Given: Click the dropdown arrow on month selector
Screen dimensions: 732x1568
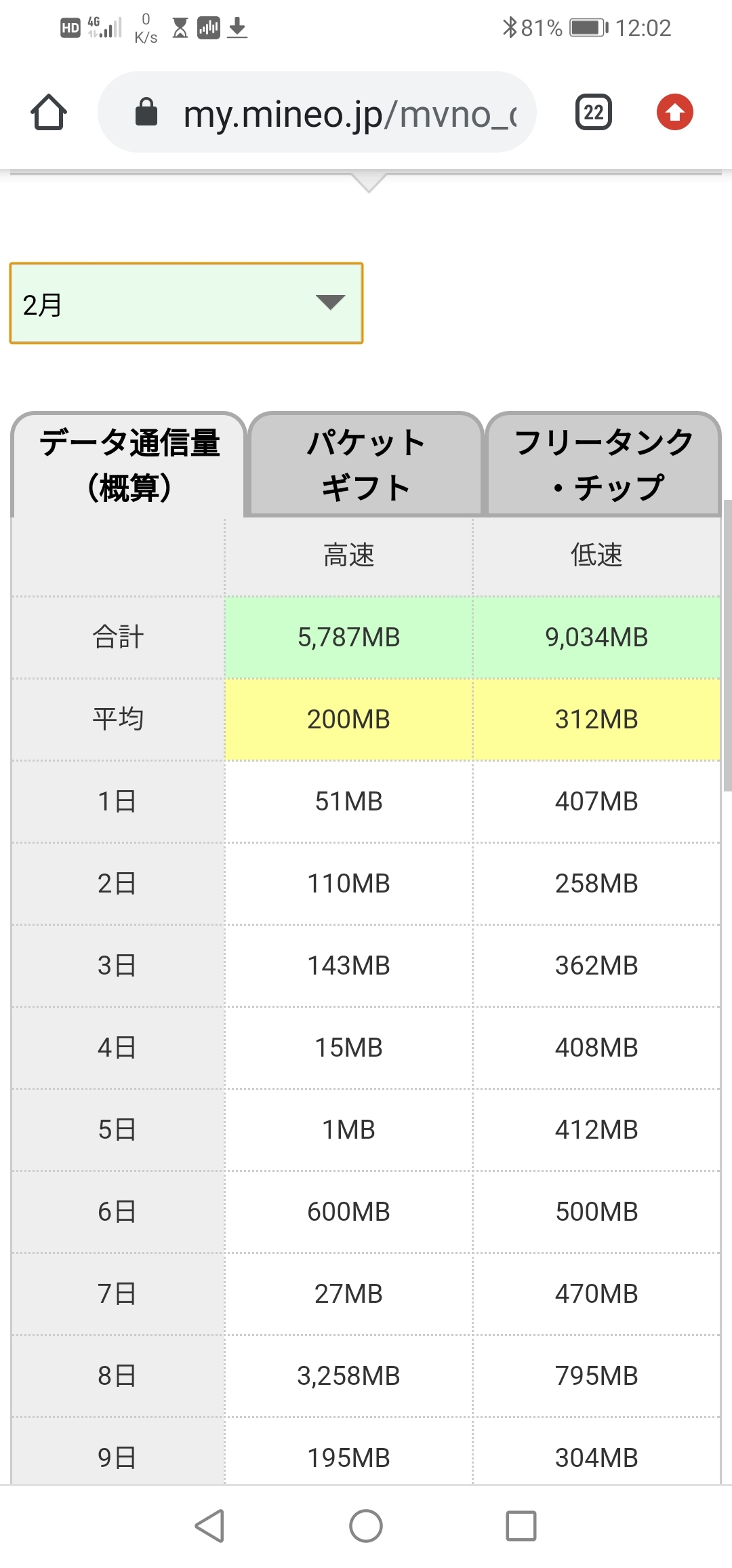Looking at the screenshot, I should point(331,302).
